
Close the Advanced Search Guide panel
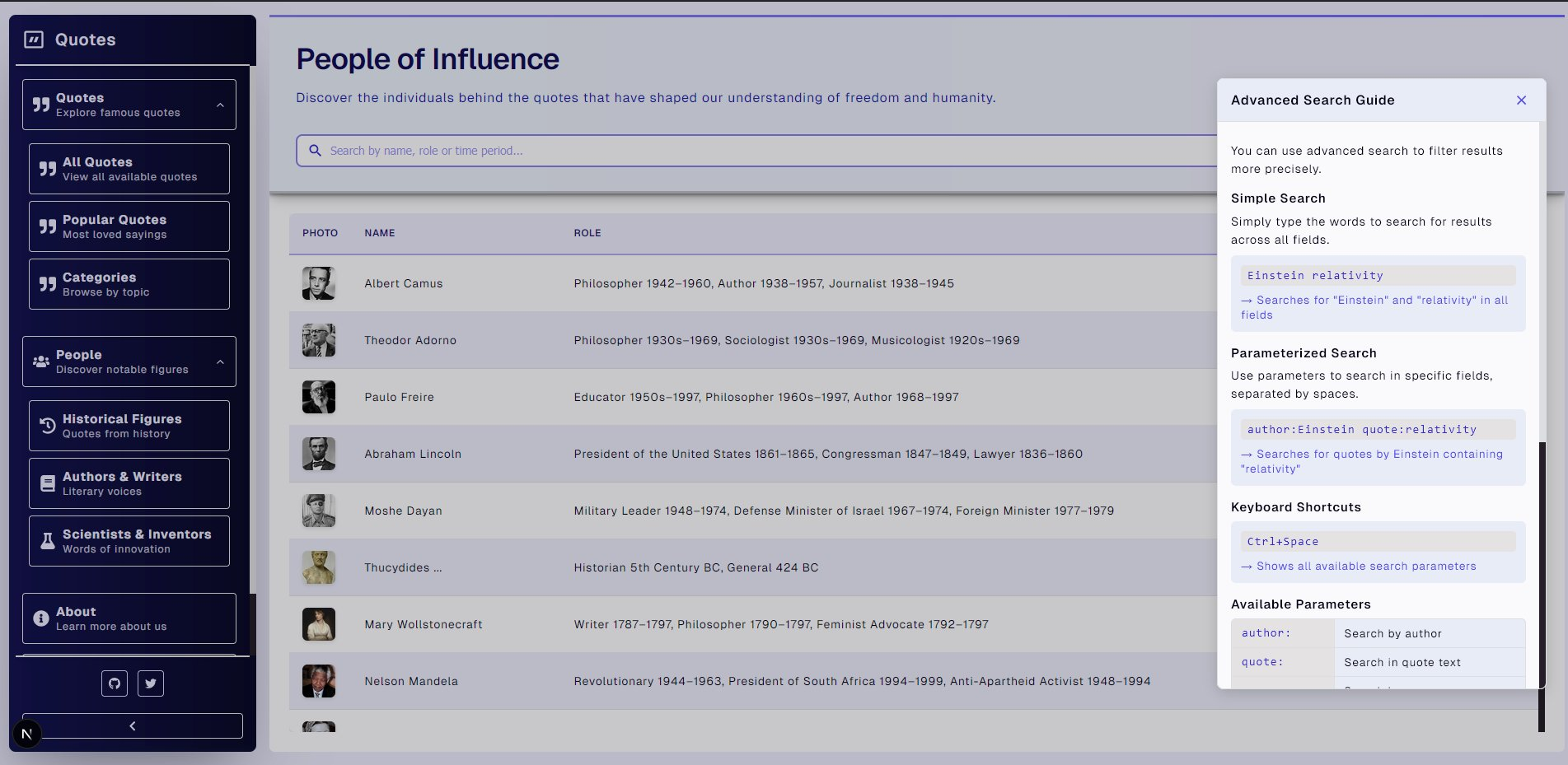[1521, 100]
